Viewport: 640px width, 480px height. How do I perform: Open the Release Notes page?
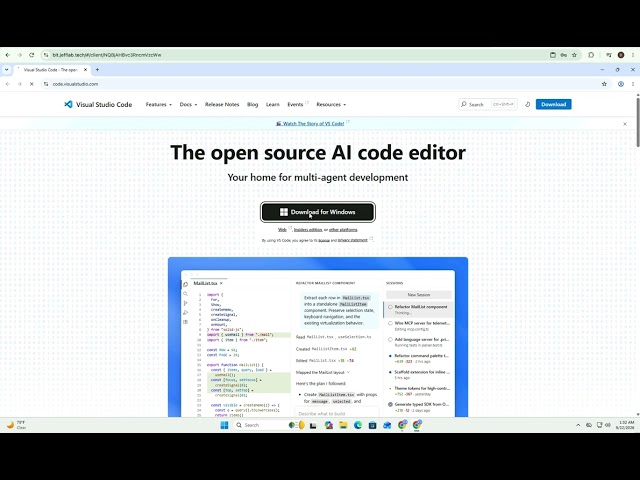222,104
